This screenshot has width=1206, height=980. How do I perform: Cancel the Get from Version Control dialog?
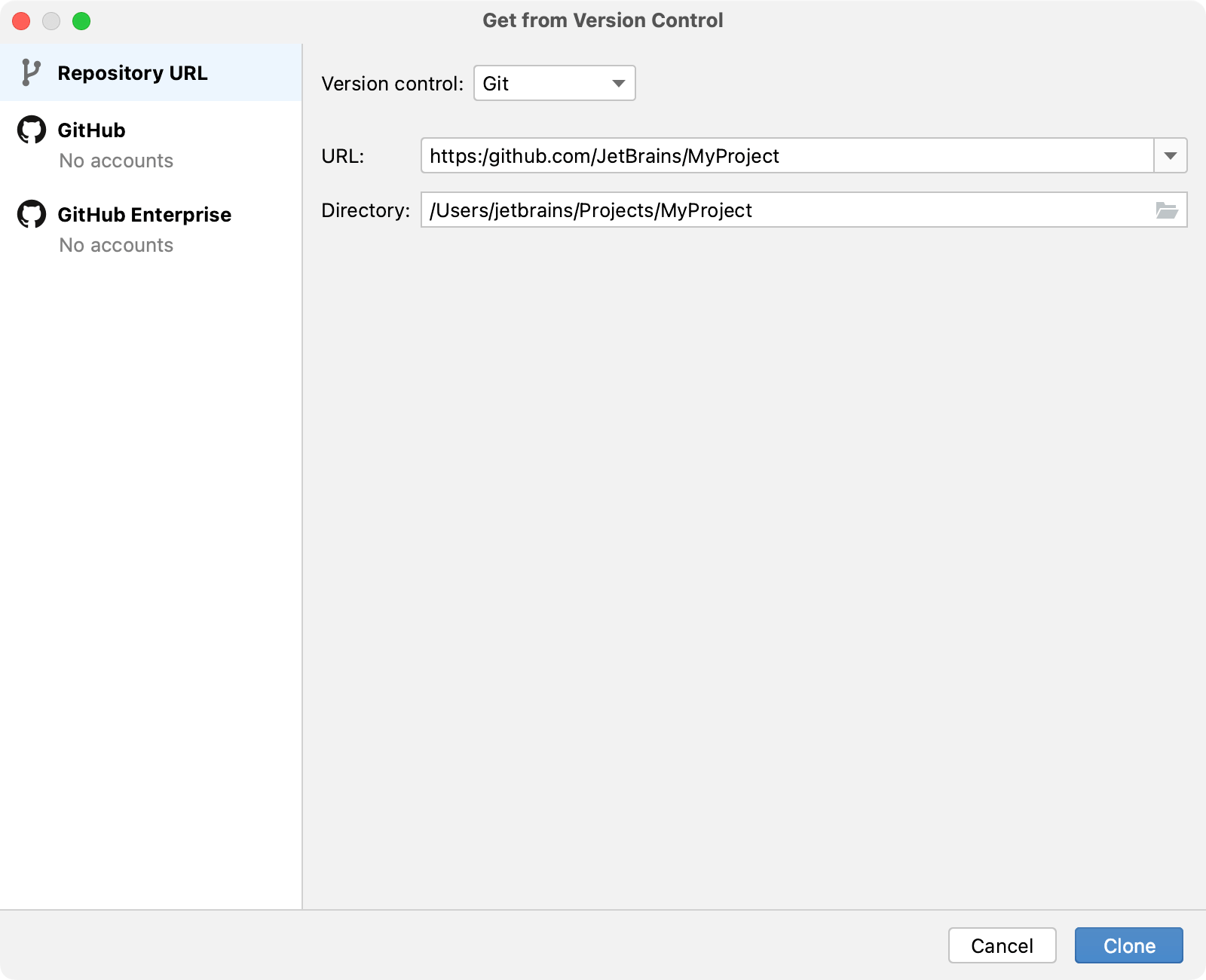coord(1002,945)
